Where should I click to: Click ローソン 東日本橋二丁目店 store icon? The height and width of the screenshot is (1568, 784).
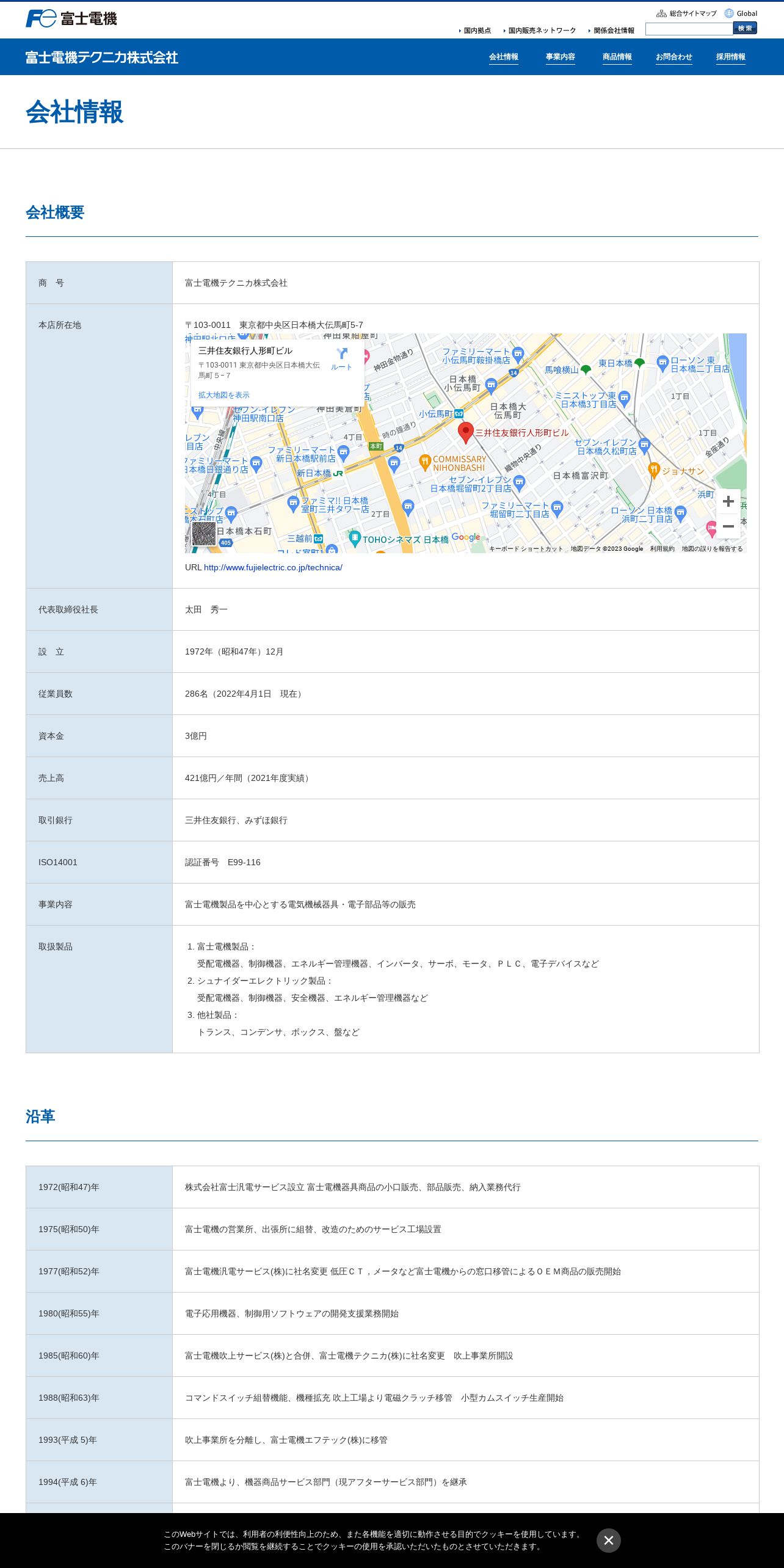coord(662,363)
